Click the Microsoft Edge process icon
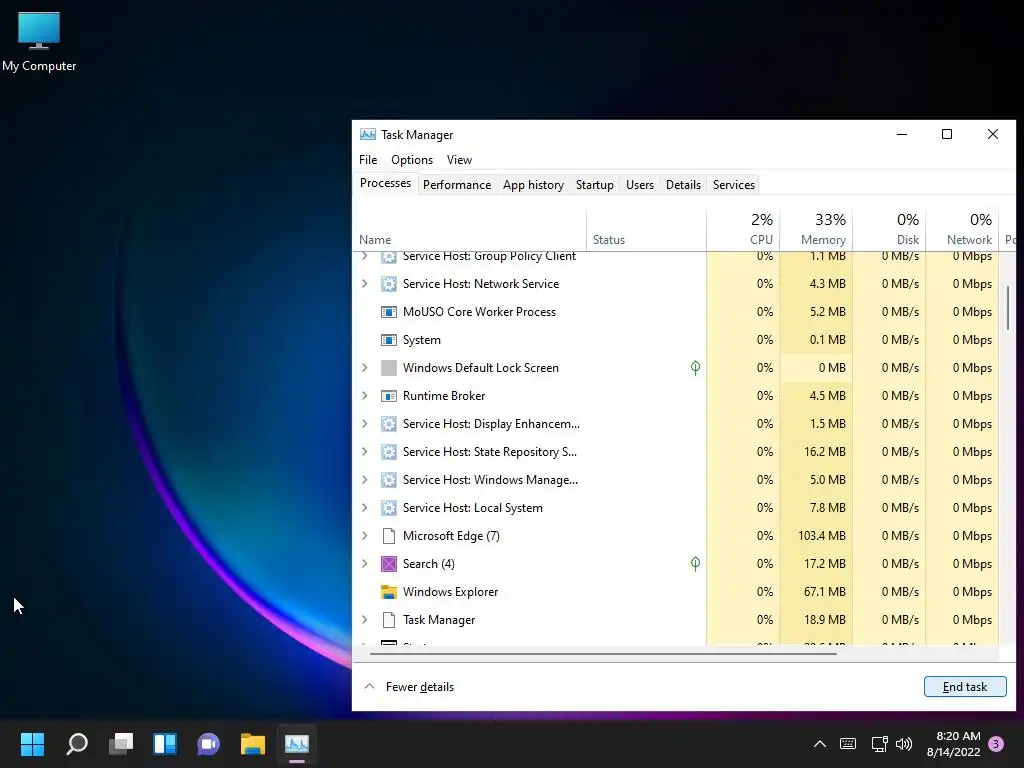 point(389,536)
